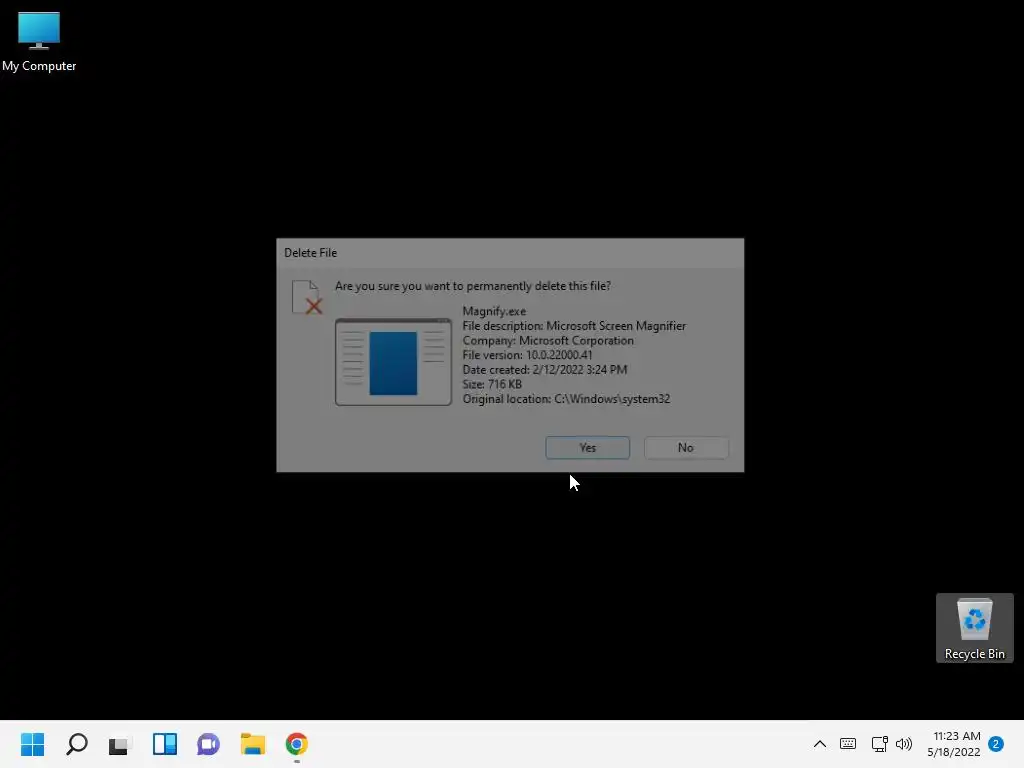The height and width of the screenshot is (768, 1024).
Task: Select the Recycle Bin desktop icon
Action: tap(974, 628)
